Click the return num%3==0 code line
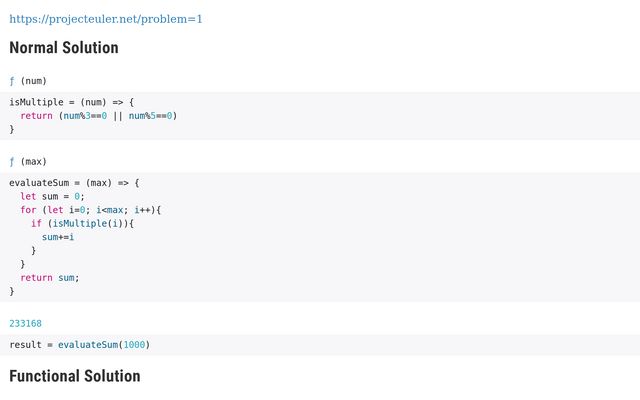Viewport: 640px width, 400px height. (99, 116)
